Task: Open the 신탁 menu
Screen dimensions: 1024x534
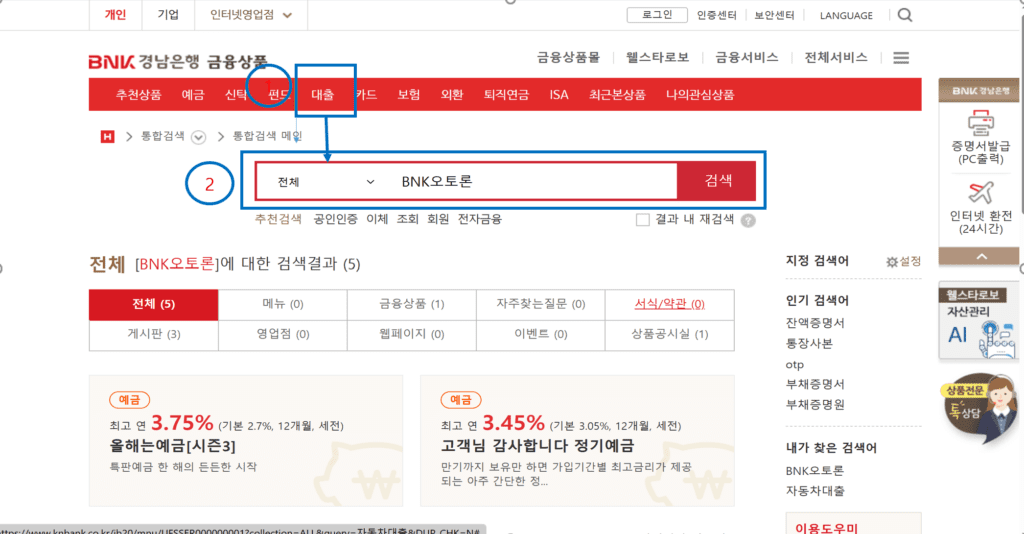Action: [236, 95]
